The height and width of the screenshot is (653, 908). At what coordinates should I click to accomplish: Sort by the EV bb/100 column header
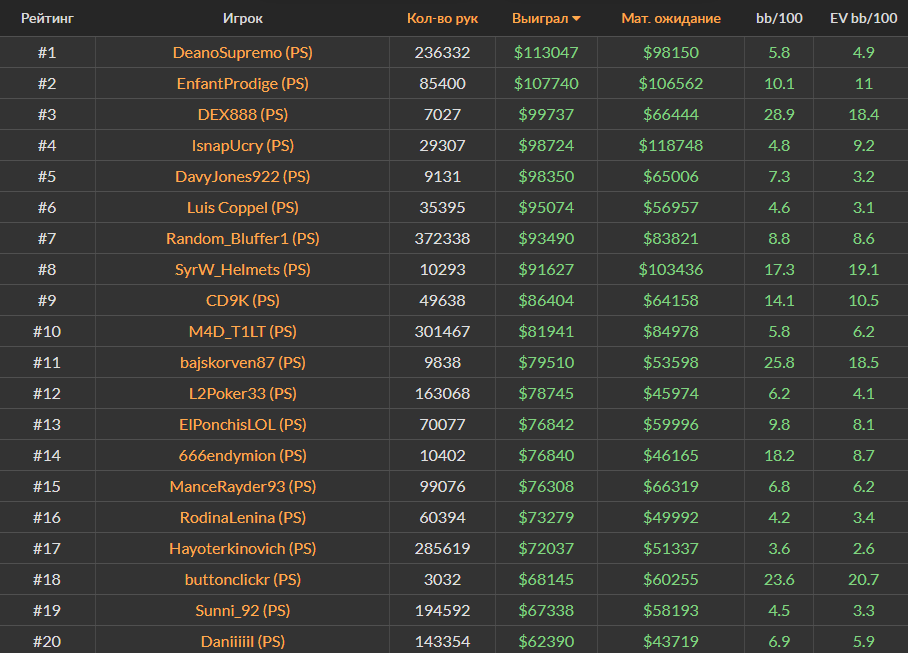pos(863,18)
